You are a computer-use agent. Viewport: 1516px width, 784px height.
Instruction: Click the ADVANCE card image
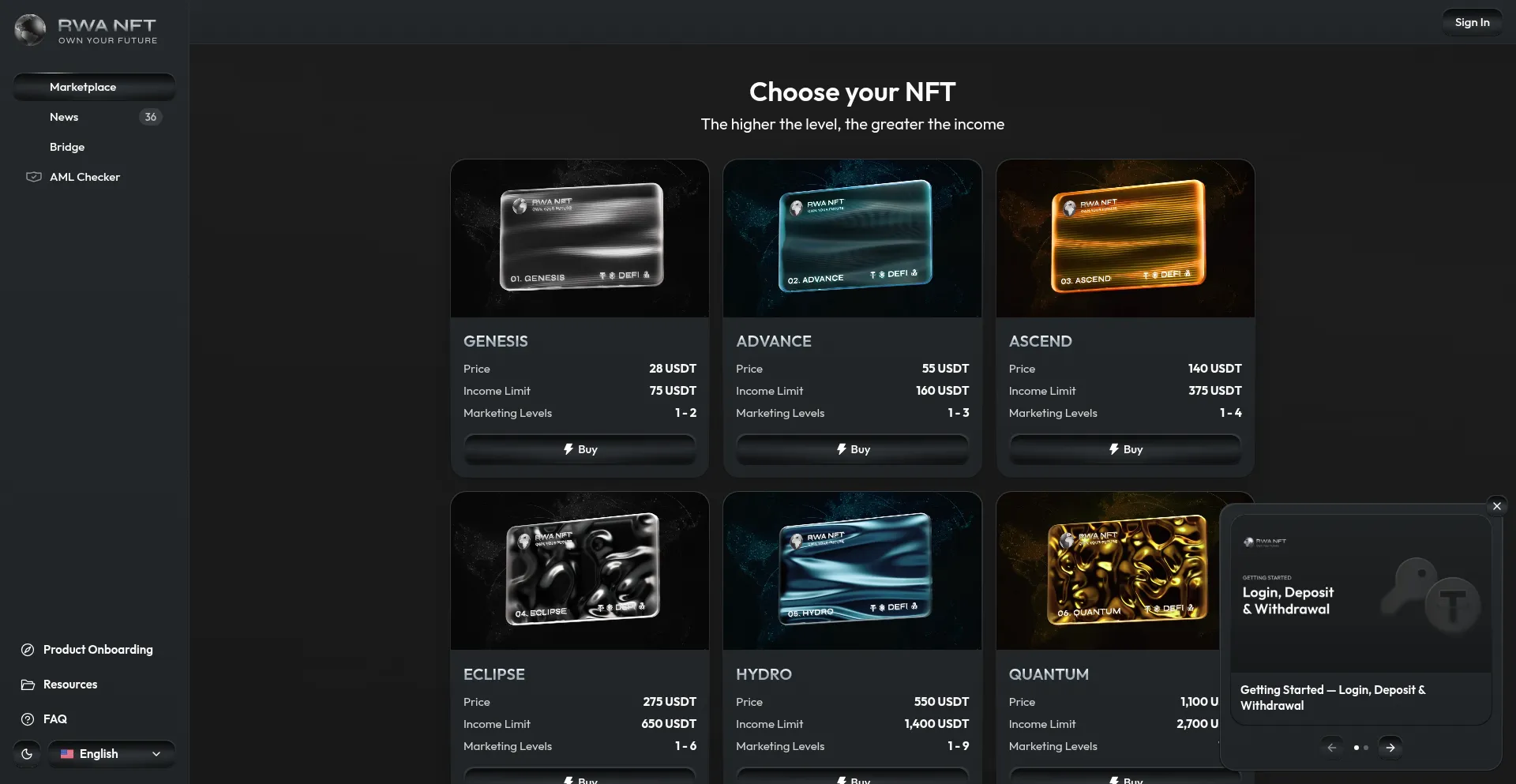[853, 238]
